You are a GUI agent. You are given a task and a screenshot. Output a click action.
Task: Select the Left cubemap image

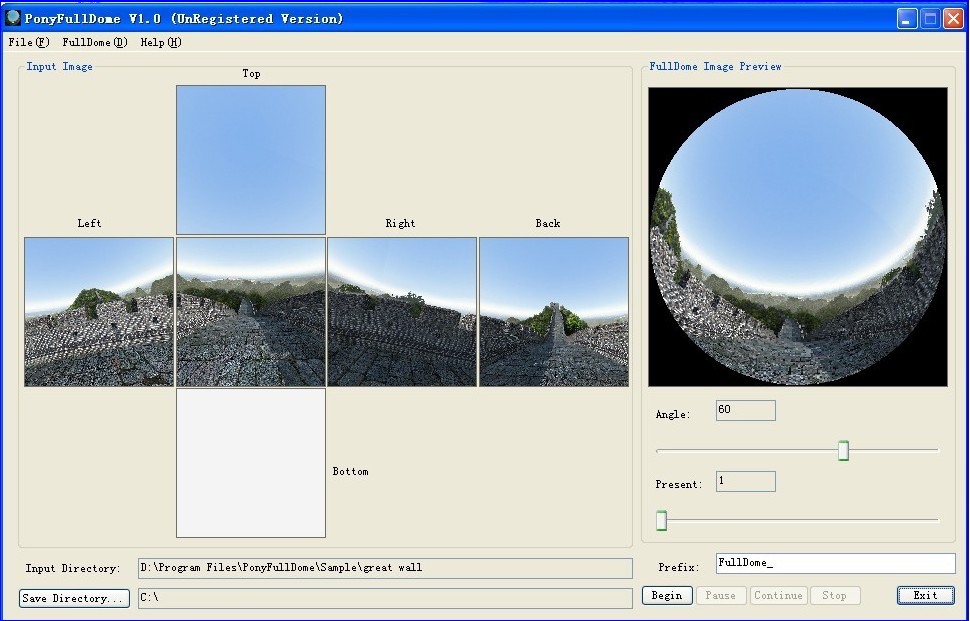tap(97, 311)
